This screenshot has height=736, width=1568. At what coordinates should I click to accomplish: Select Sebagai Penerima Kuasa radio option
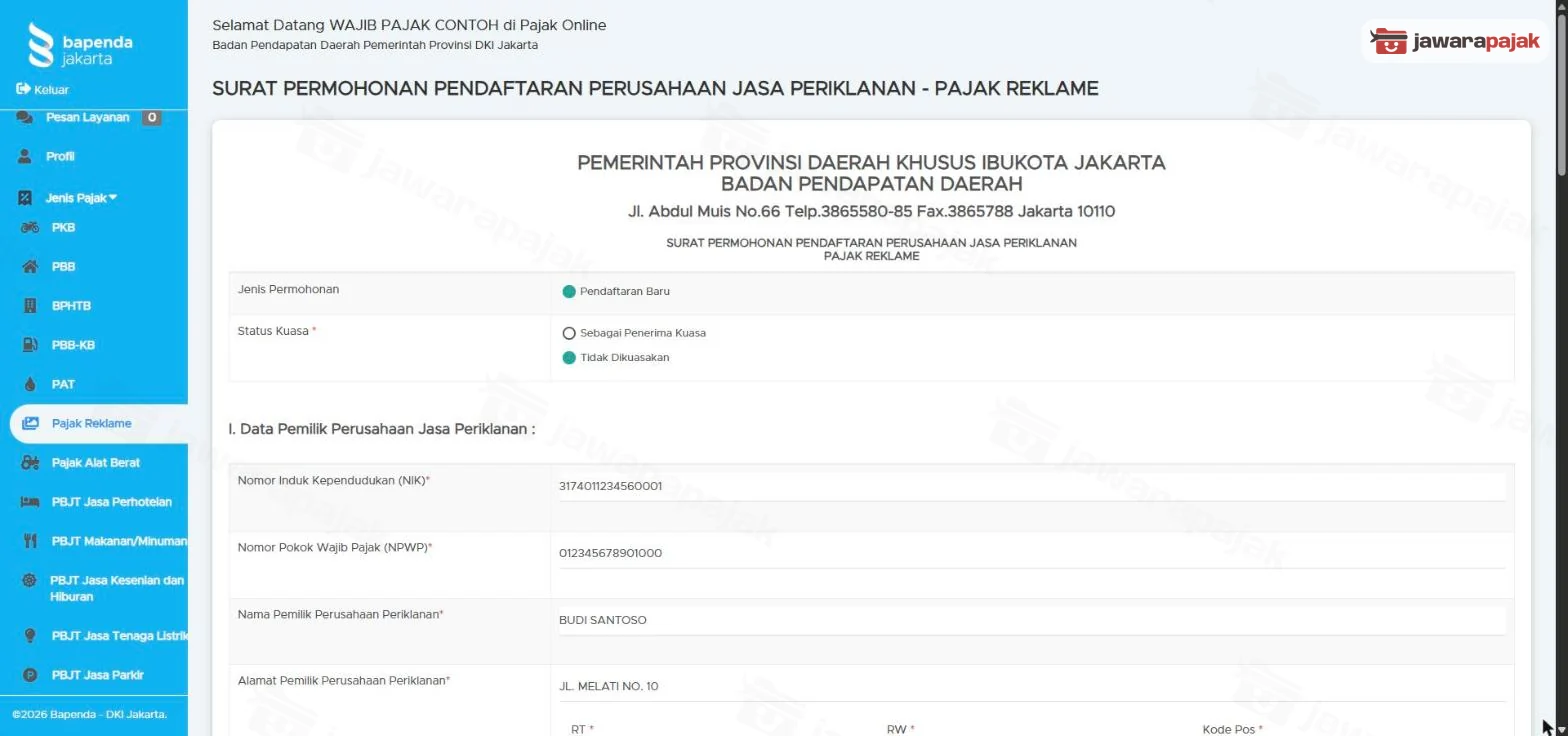pos(569,333)
